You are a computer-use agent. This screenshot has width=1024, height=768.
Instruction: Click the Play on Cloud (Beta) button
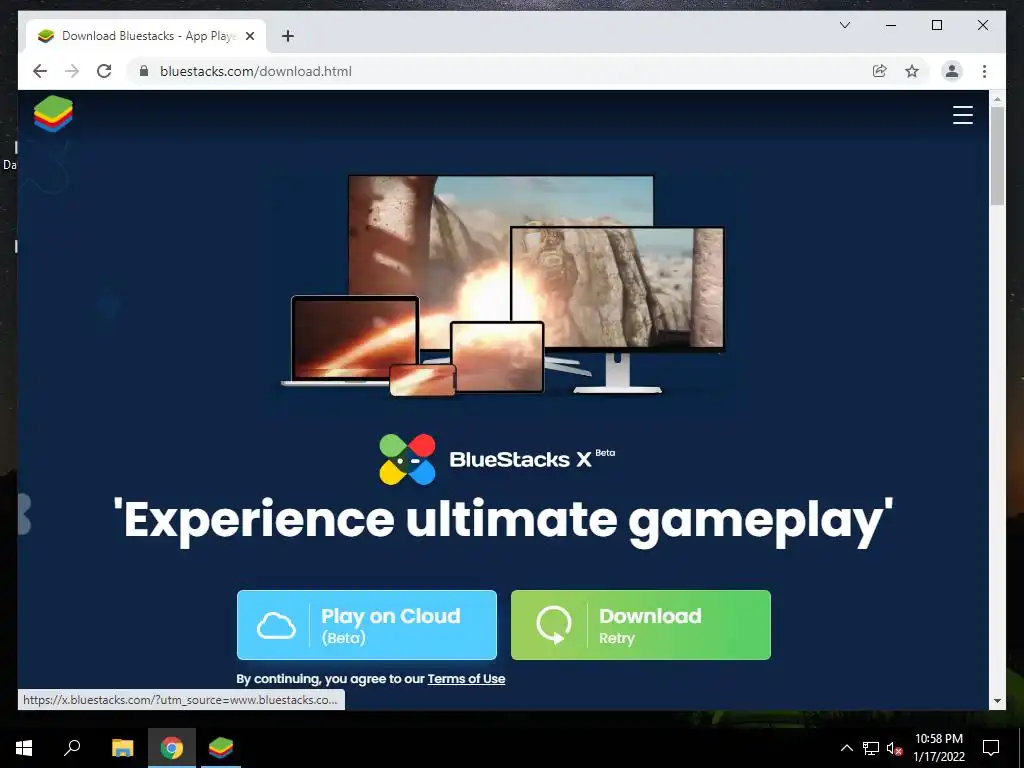367,625
